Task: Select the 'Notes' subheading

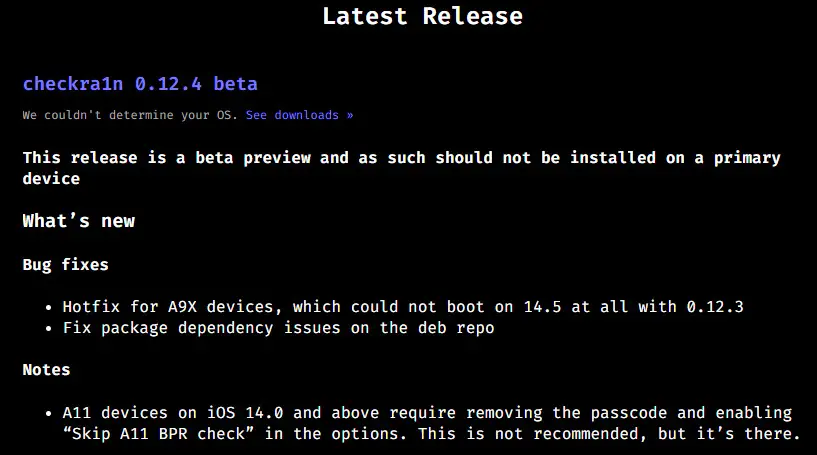Action: coord(46,370)
